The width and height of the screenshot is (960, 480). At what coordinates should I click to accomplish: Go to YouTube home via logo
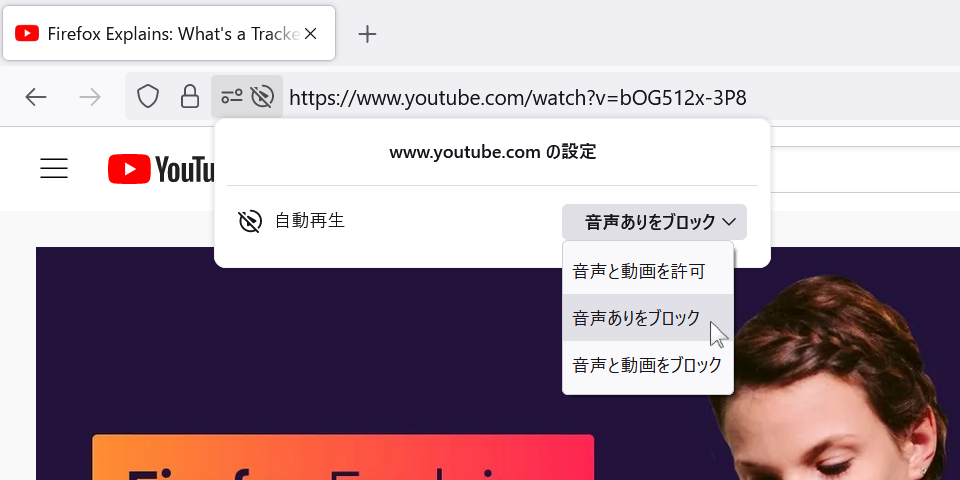(160, 168)
